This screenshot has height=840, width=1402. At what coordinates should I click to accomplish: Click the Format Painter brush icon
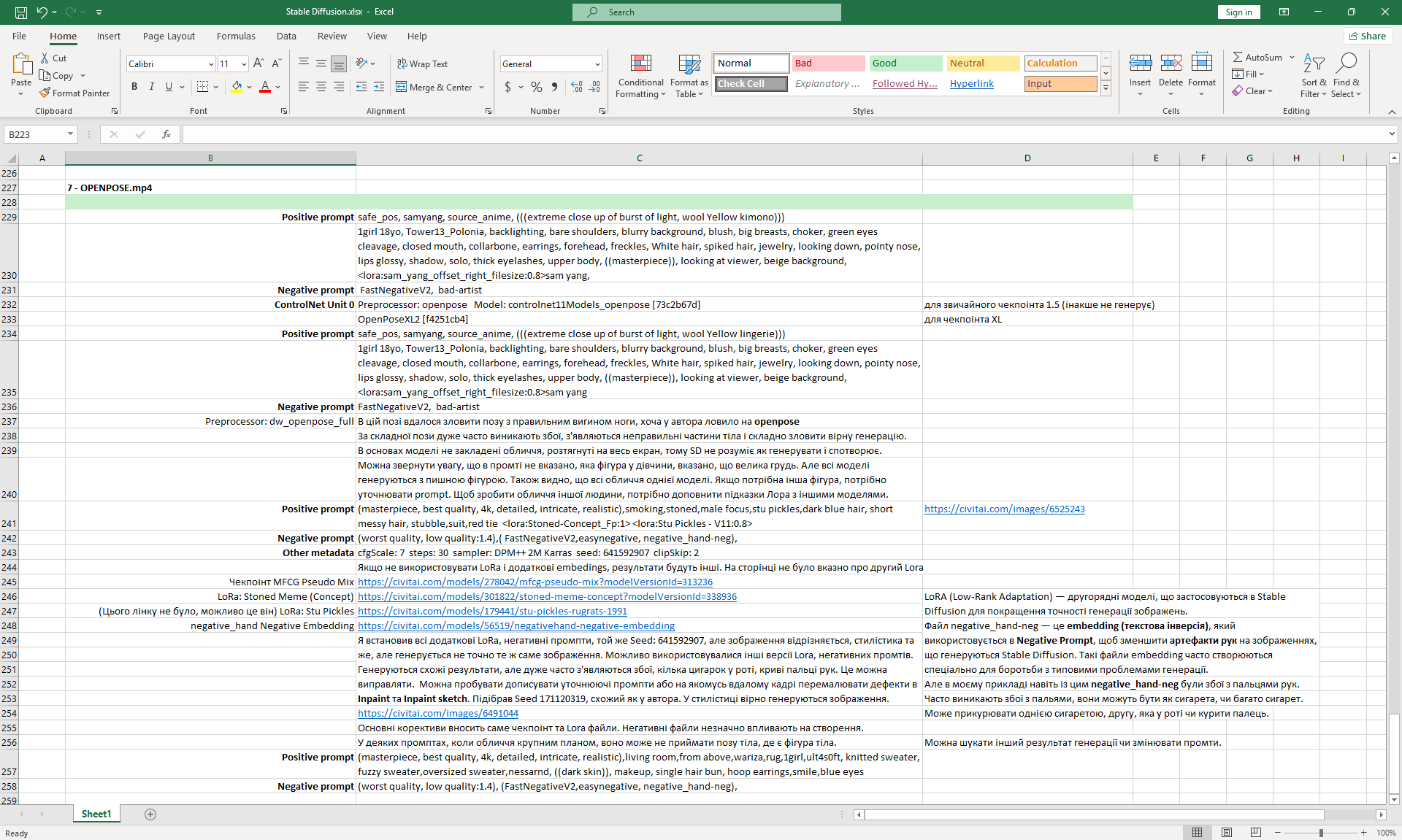(45, 93)
